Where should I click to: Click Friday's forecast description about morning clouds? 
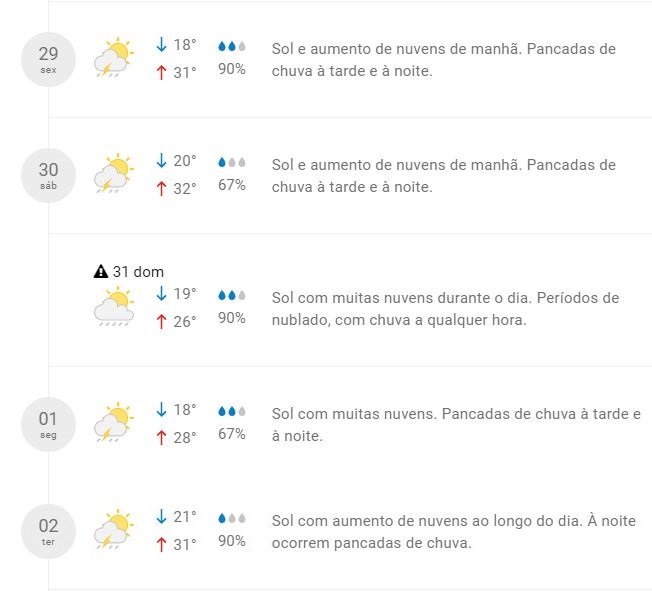(x=443, y=59)
